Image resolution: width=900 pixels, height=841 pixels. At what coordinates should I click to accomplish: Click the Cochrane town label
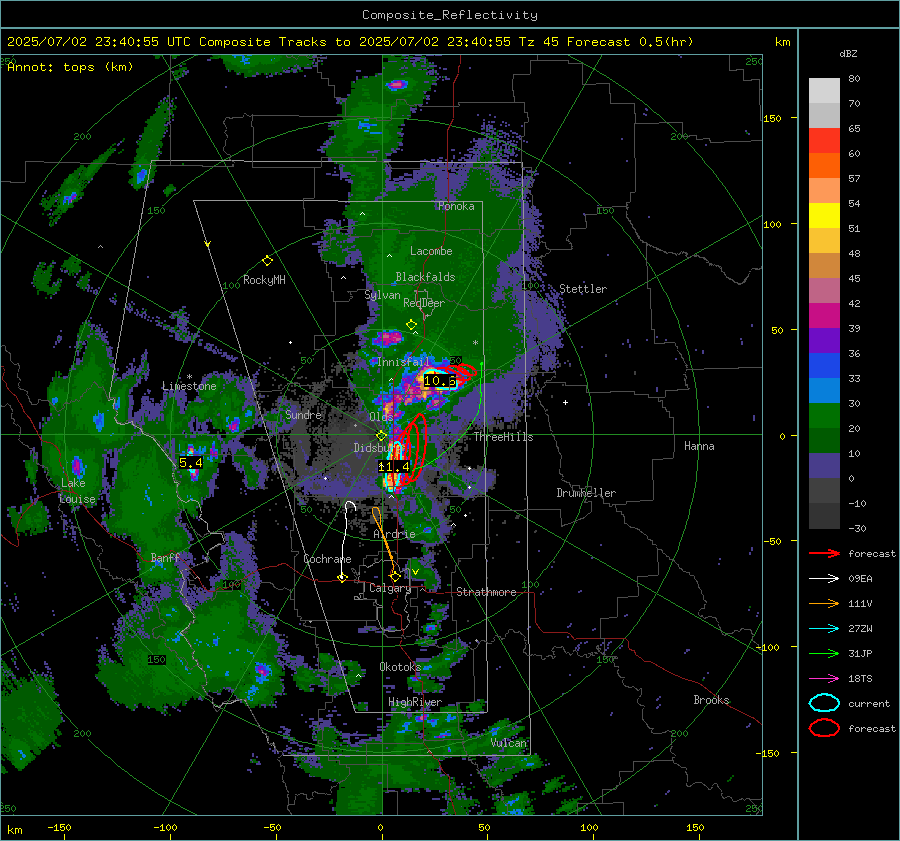coord(327,559)
